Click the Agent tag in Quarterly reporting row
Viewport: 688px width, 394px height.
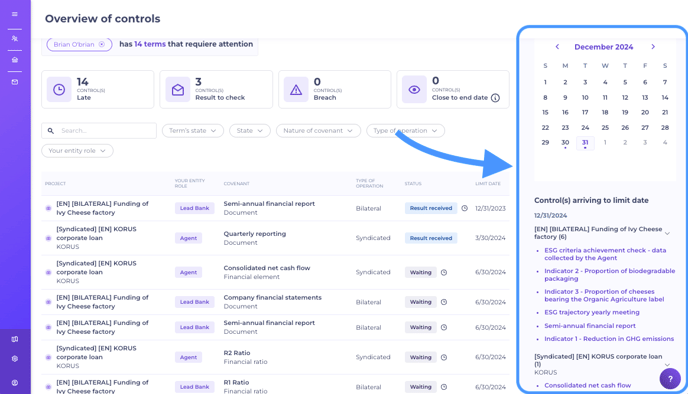click(x=188, y=238)
